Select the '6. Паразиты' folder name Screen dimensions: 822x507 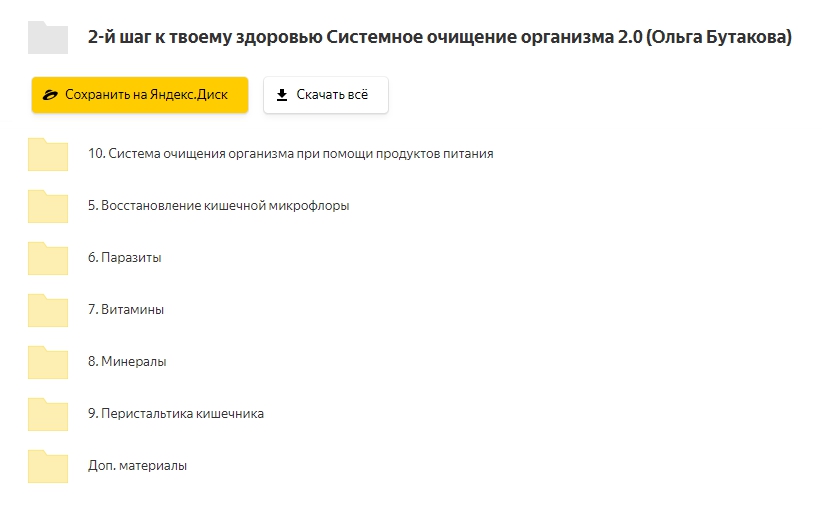[124, 258]
